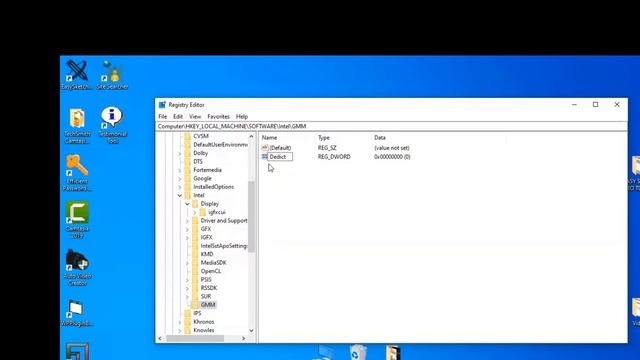Click the tree pane horizontal scrollbar thumb

pyautogui.click(x=195, y=338)
